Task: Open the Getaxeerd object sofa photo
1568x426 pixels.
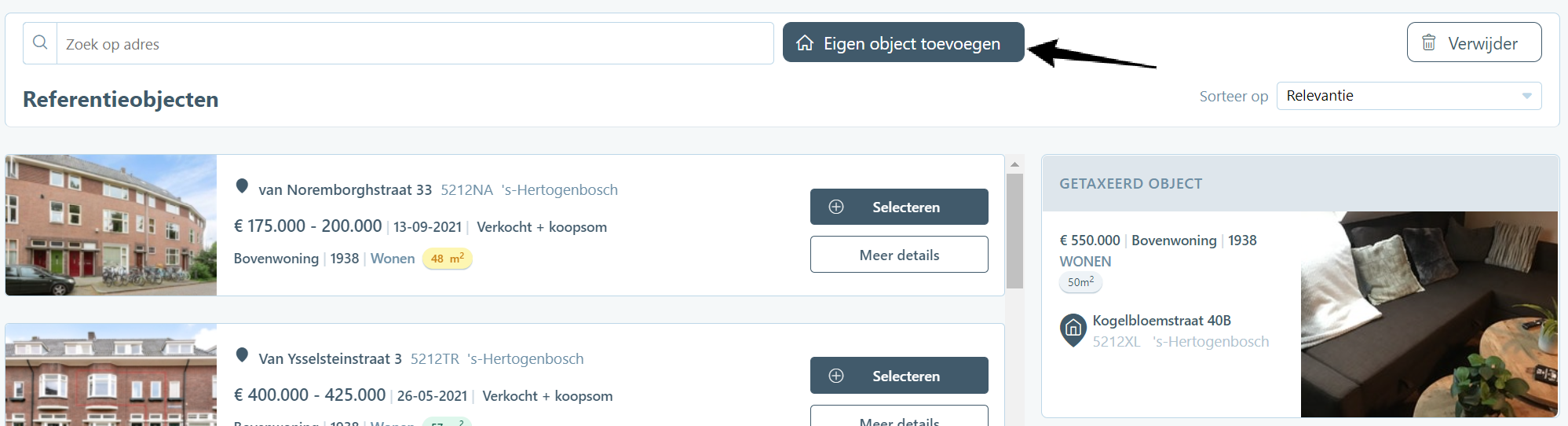Action: click(x=1429, y=314)
